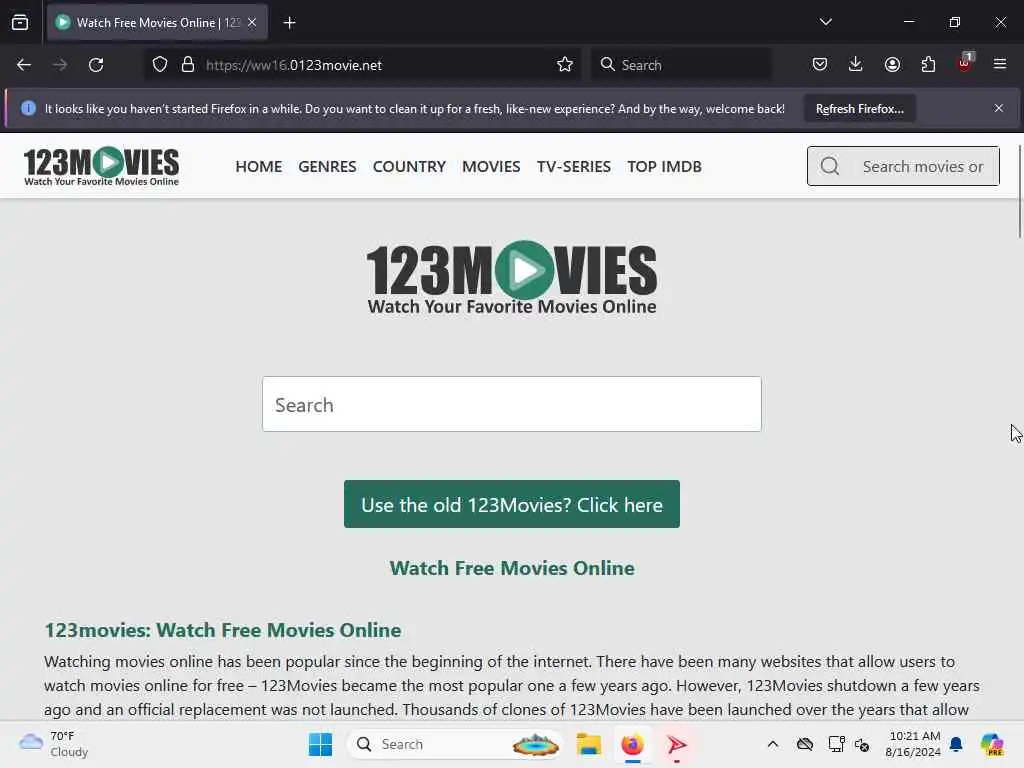Click the magnifier icon in site header search
This screenshot has height=768, width=1024.
click(829, 167)
